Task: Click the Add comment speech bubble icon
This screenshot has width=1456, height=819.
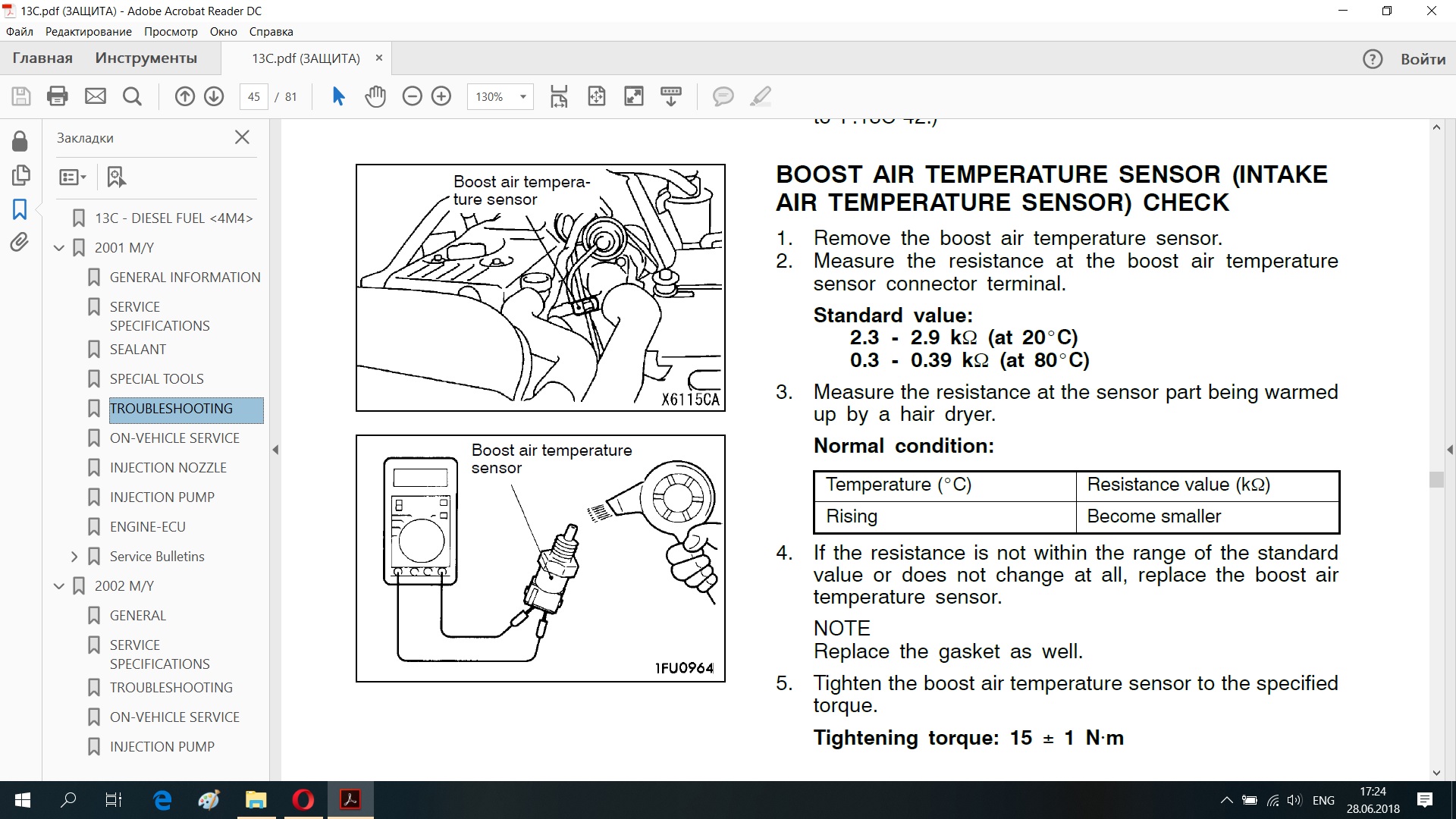Action: pos(723,96)
